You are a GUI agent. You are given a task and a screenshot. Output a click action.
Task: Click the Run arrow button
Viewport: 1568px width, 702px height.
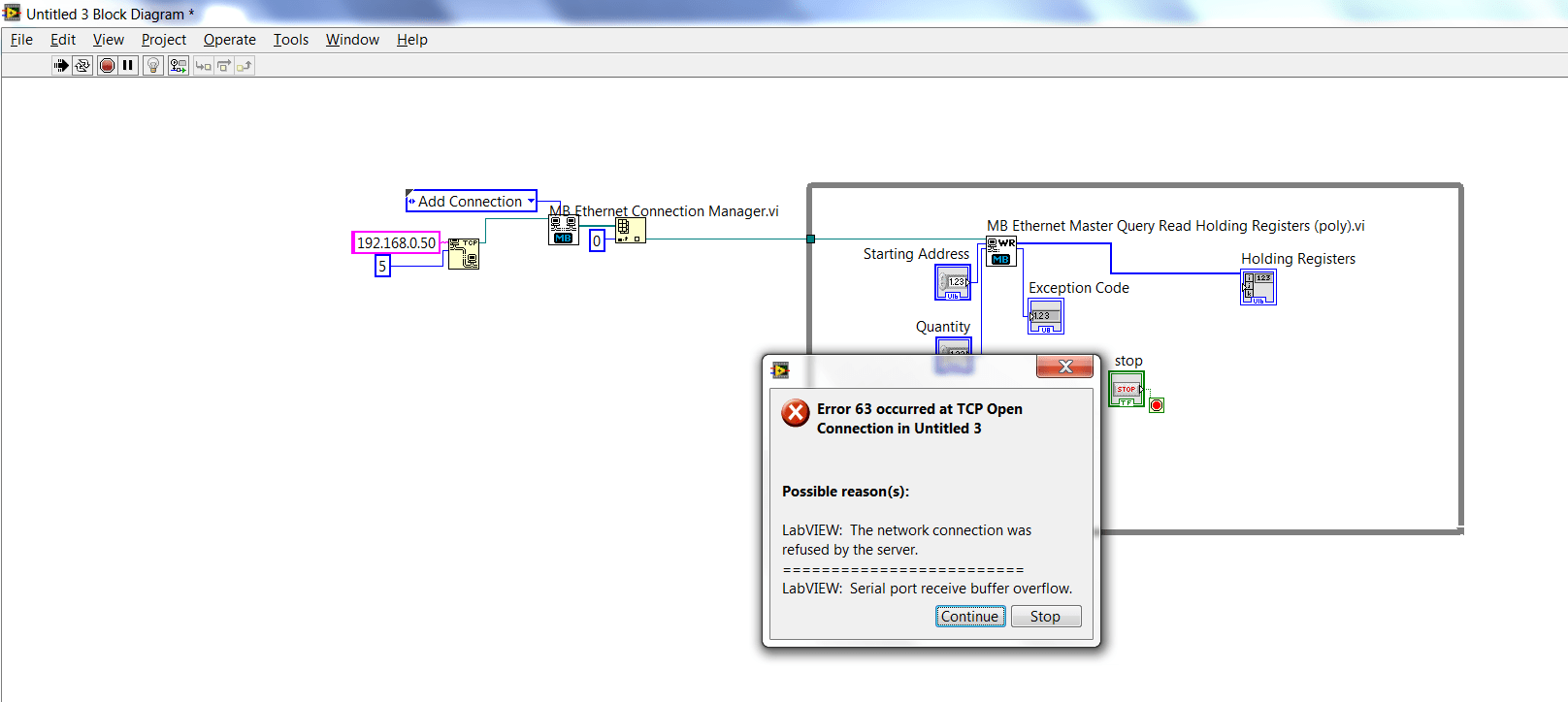[x=61, y=66]
